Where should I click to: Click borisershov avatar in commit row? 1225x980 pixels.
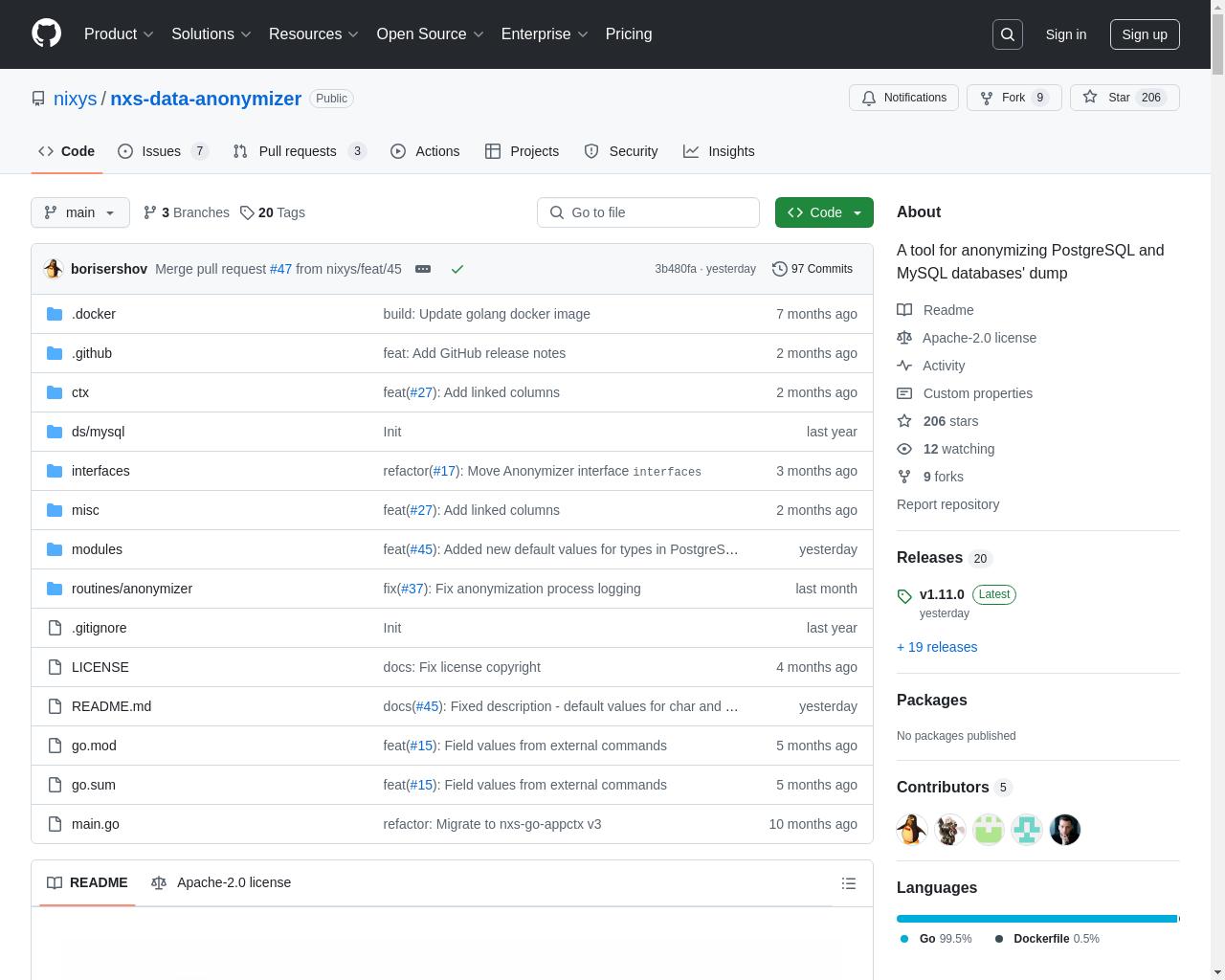pos(54,269)
